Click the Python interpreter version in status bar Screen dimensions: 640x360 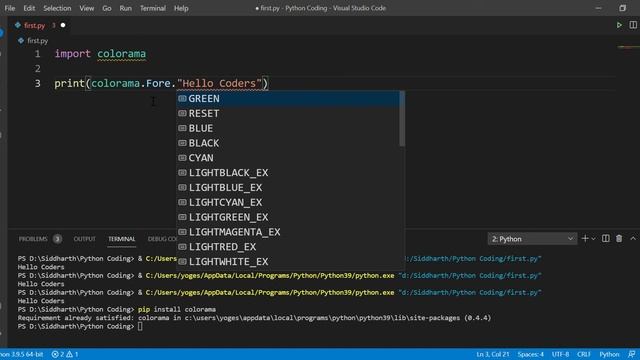pos(21,354)
